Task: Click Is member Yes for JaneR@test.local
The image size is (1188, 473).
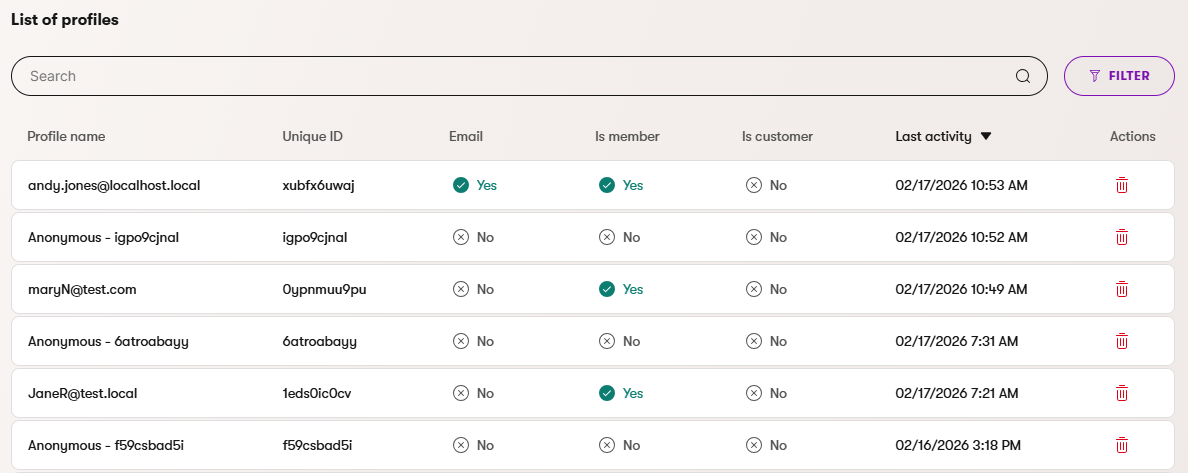Action: (621, 393)
